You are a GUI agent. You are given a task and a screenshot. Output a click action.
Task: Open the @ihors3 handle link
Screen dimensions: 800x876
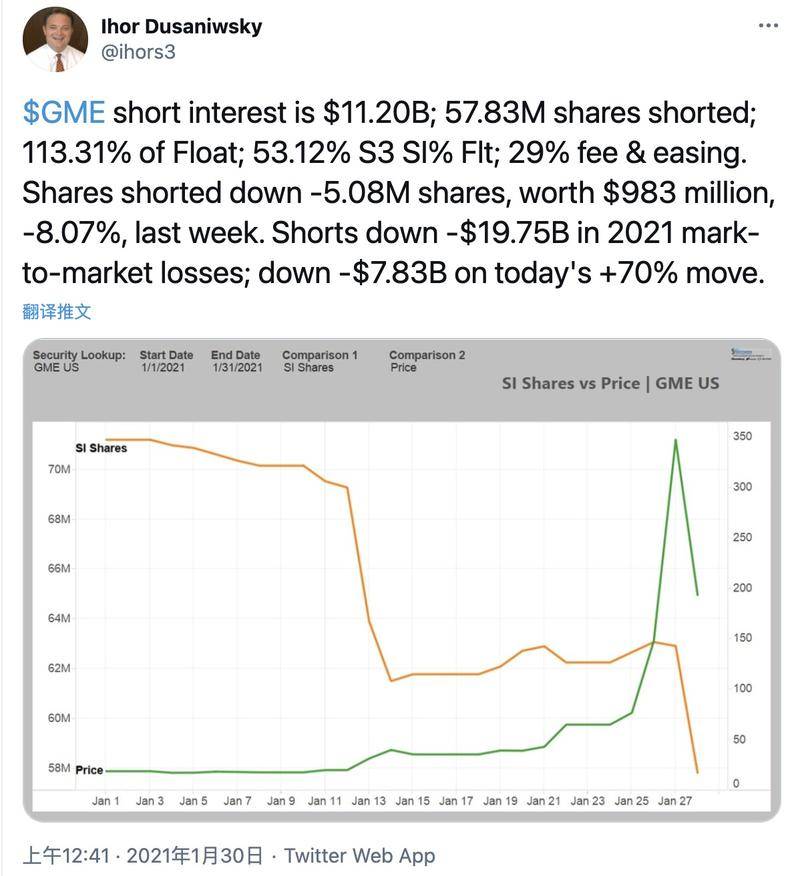coord(139,52)
